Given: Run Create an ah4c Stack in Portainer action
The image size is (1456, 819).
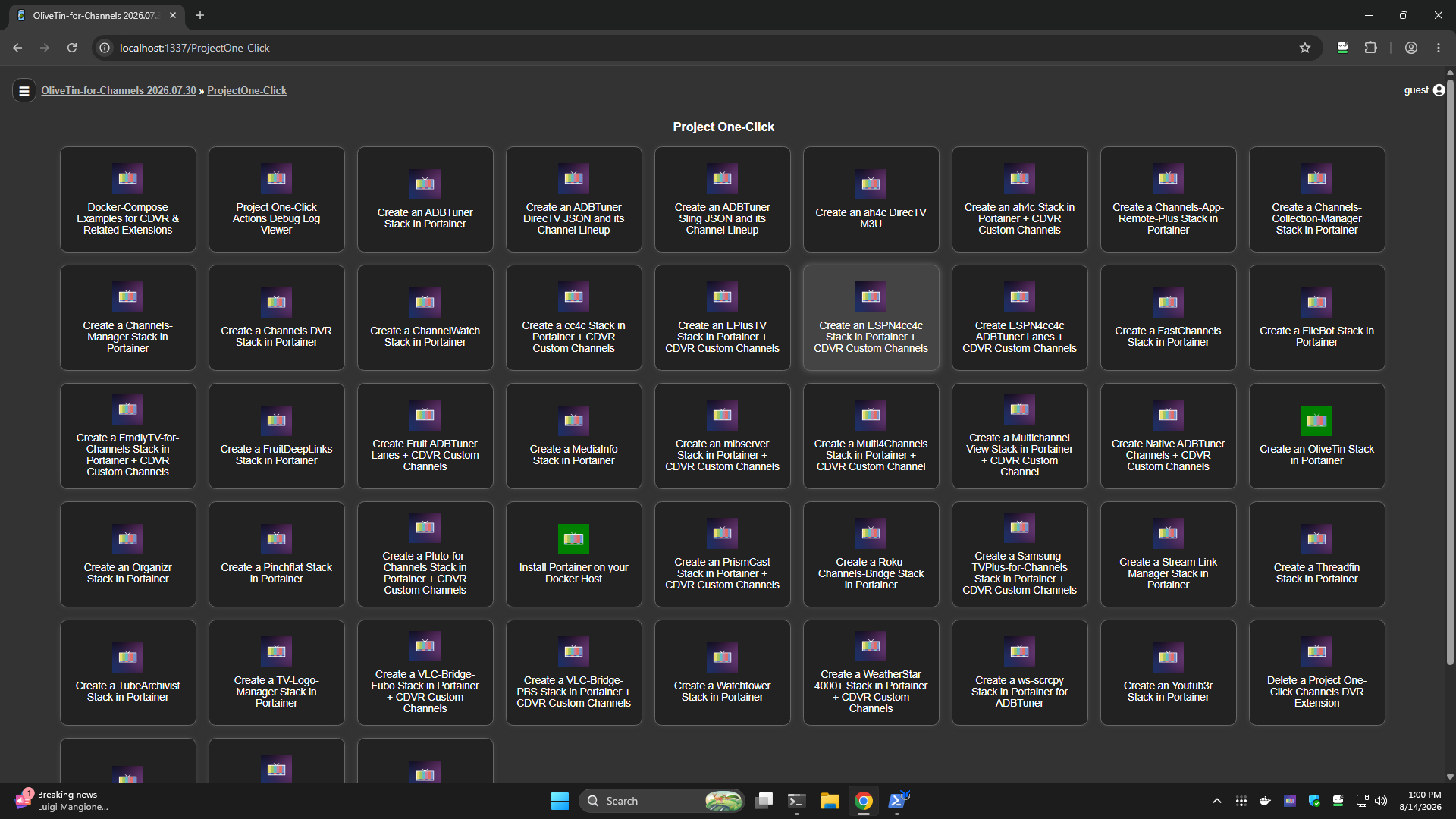Looking at the screenshot, I should pos(1020,199).
